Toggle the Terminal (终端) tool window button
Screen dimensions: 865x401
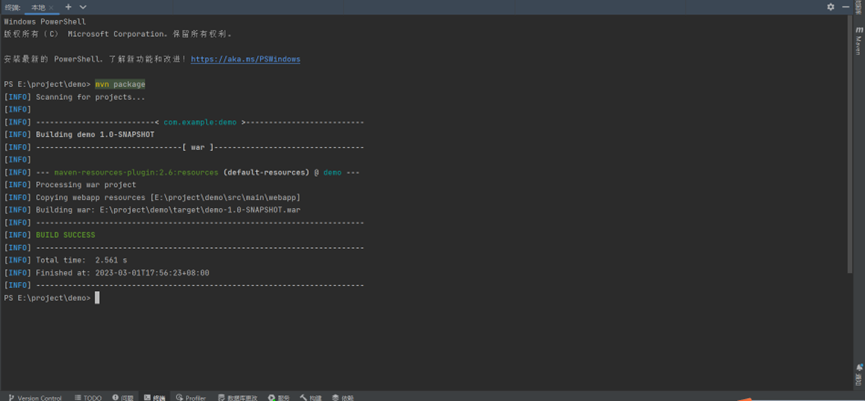coord(154,397)
